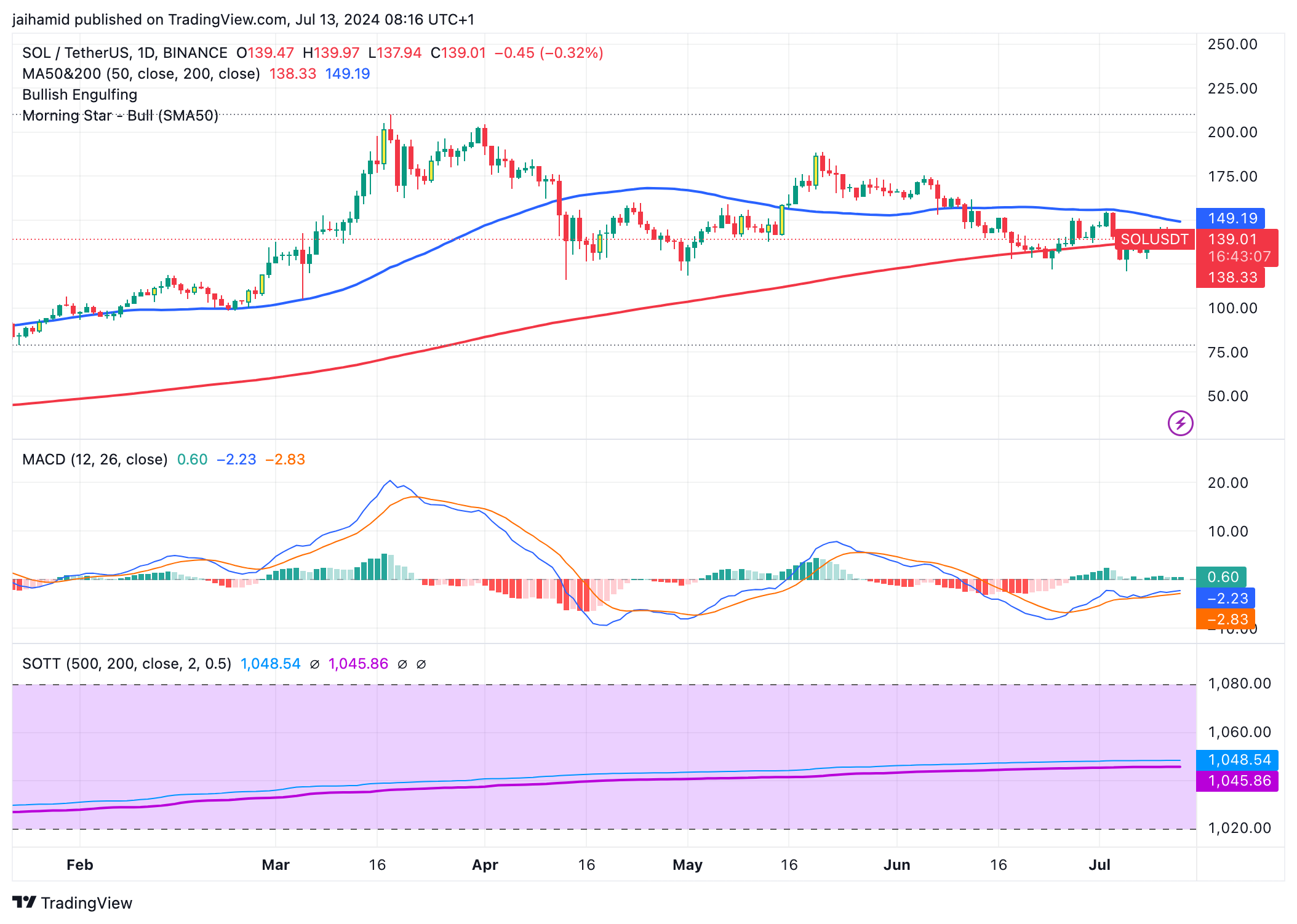Click the orange -2.83 signal label
The image size is (1297, 924).
(x=1226, y=619)
